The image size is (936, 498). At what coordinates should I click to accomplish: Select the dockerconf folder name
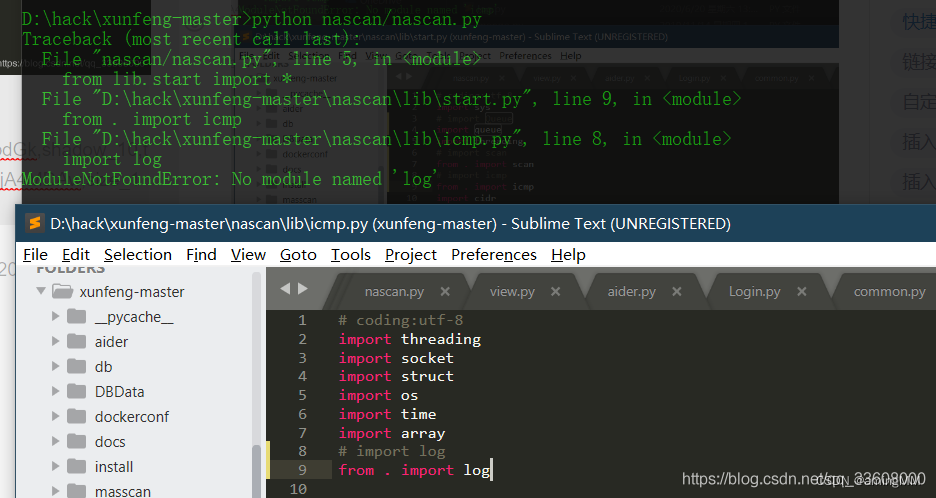coord(132,417)
